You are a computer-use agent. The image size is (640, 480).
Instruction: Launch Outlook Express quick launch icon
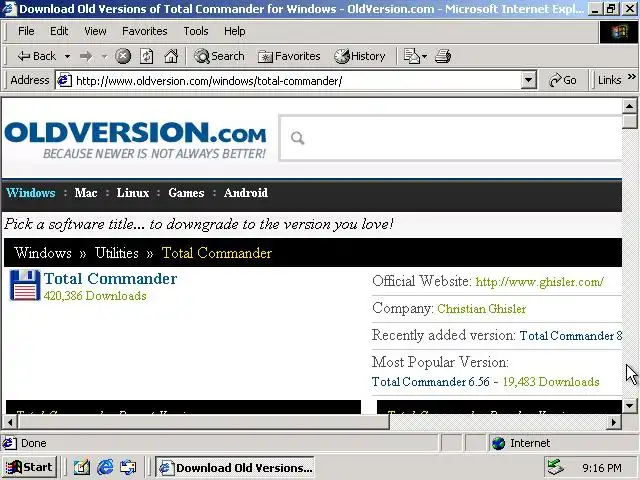(128, 467)
